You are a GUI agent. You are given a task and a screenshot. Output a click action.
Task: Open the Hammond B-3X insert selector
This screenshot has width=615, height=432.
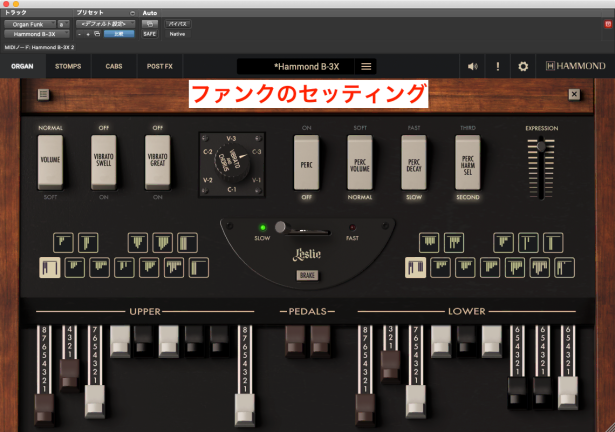point(33,34)
